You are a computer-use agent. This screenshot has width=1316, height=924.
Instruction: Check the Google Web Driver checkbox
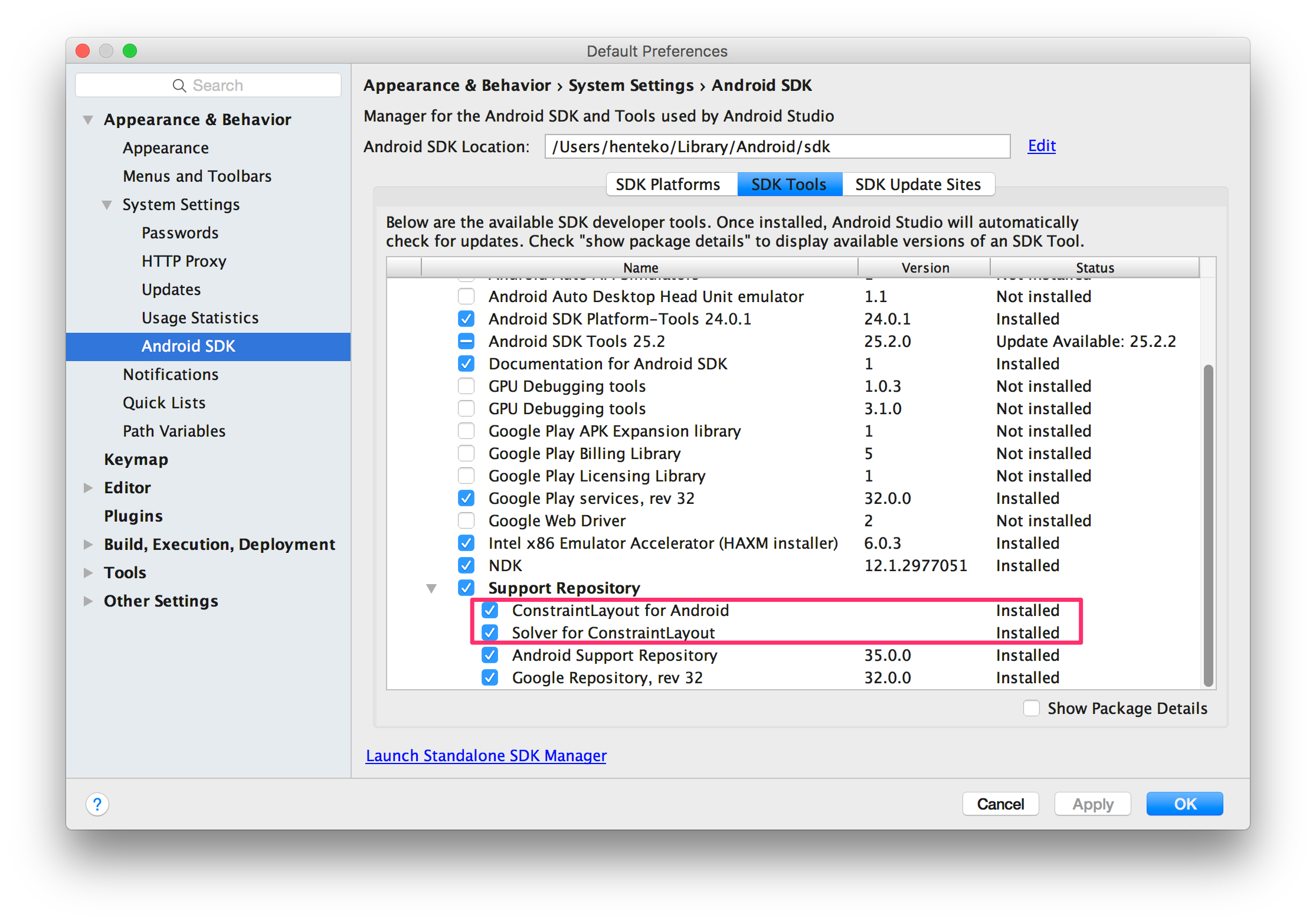pyautogui.click(x=466, y=520)
